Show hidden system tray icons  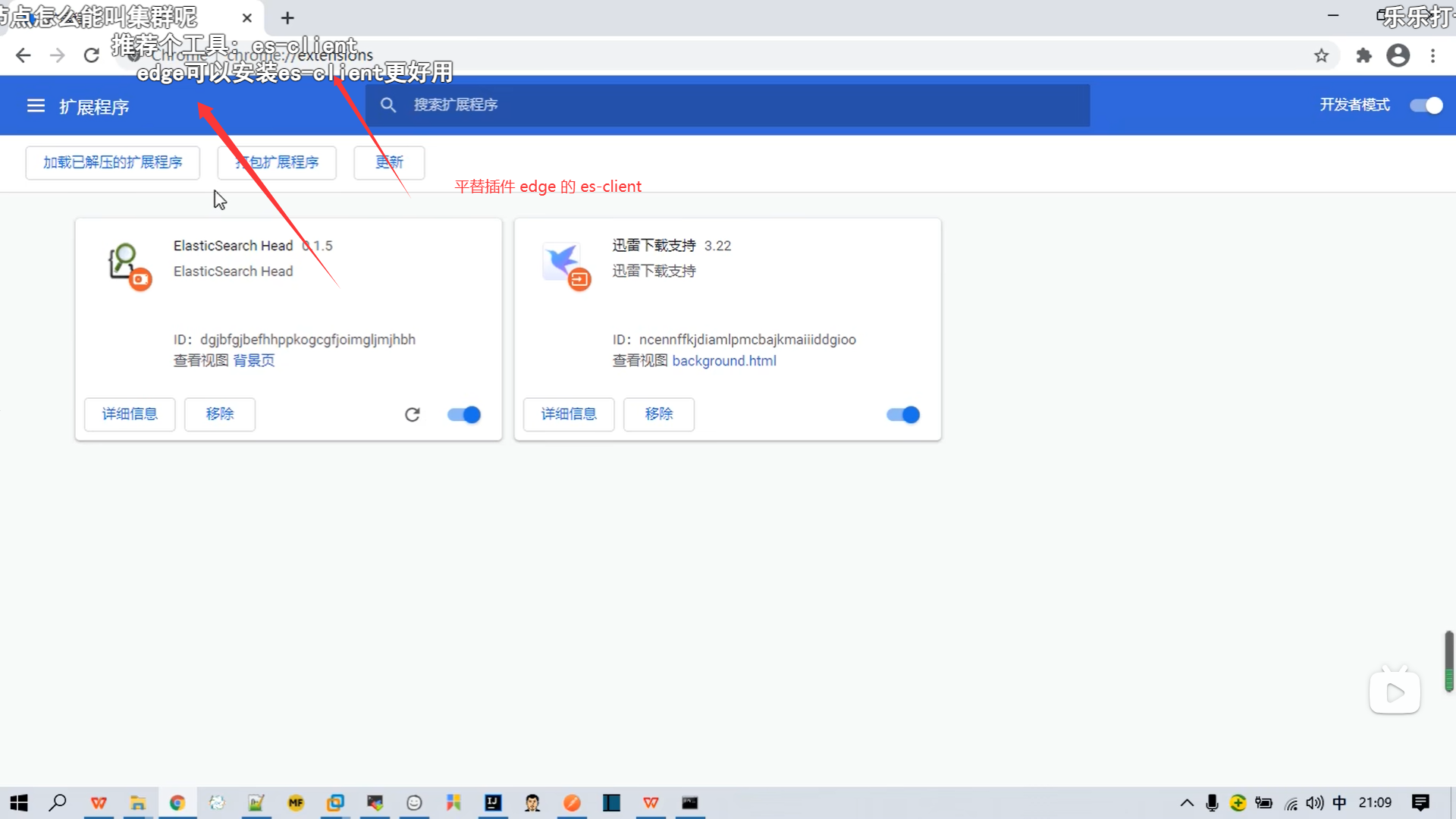(x=1187, y=802)
